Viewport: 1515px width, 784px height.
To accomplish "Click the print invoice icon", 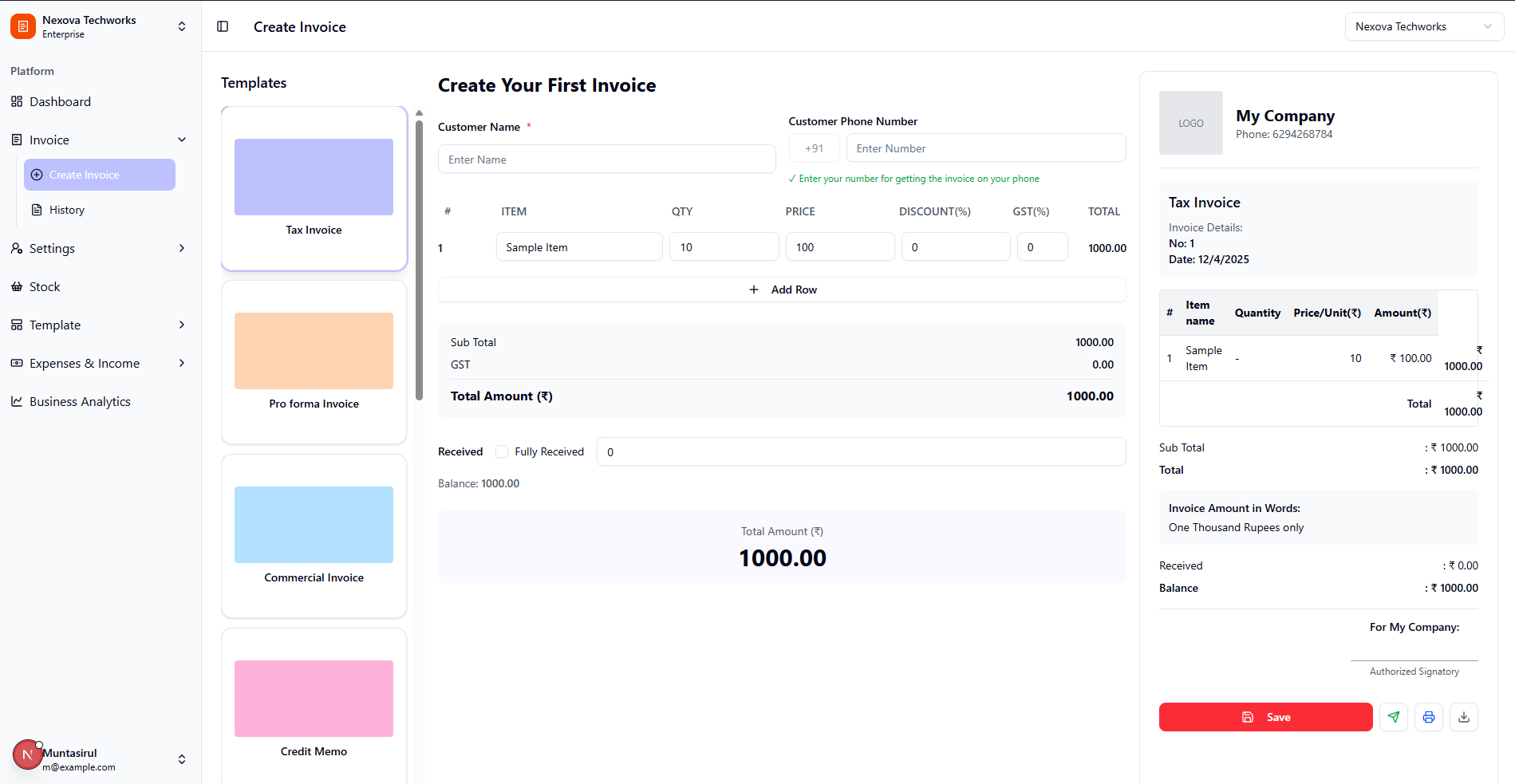I will tap(1428, 717).
